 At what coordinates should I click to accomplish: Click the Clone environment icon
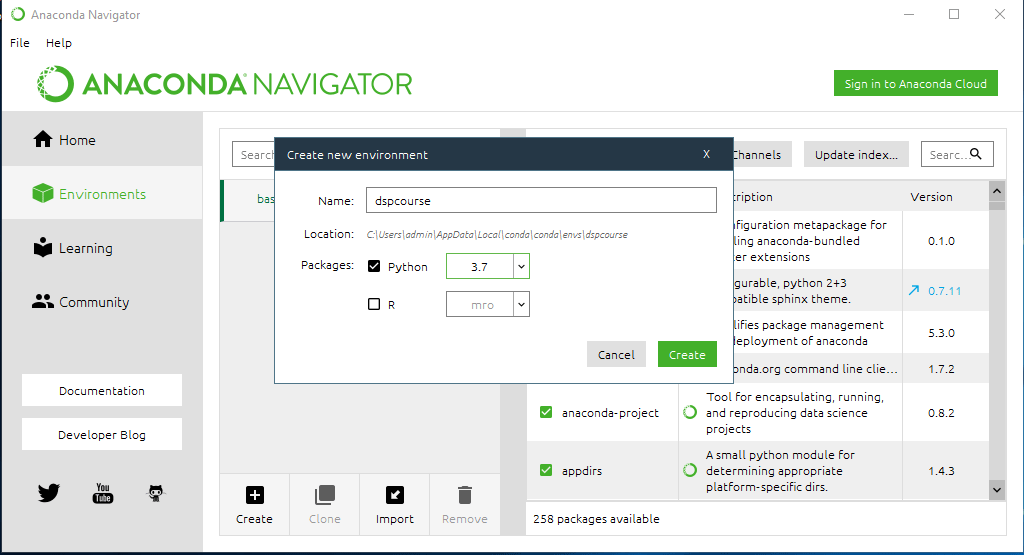coord(325,495)
